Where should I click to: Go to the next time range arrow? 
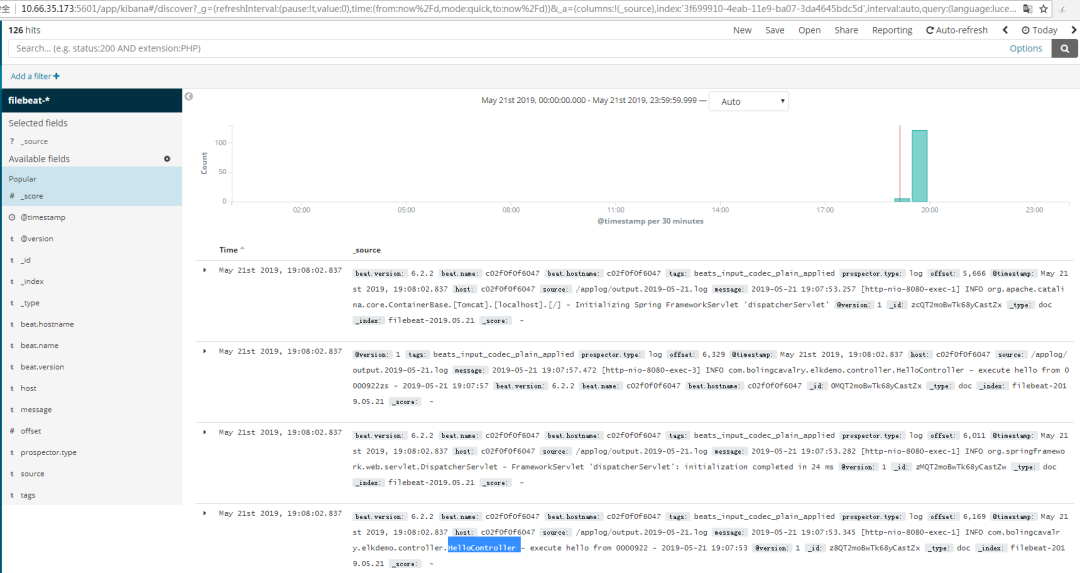click(1073, 30)
